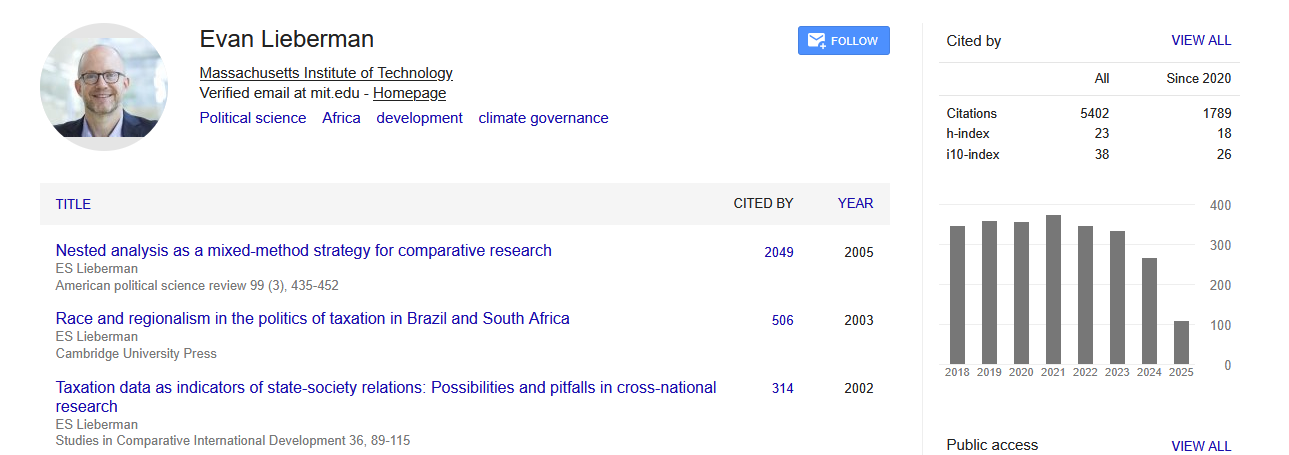View the 506 citing articles

click(x=782, y=320)
